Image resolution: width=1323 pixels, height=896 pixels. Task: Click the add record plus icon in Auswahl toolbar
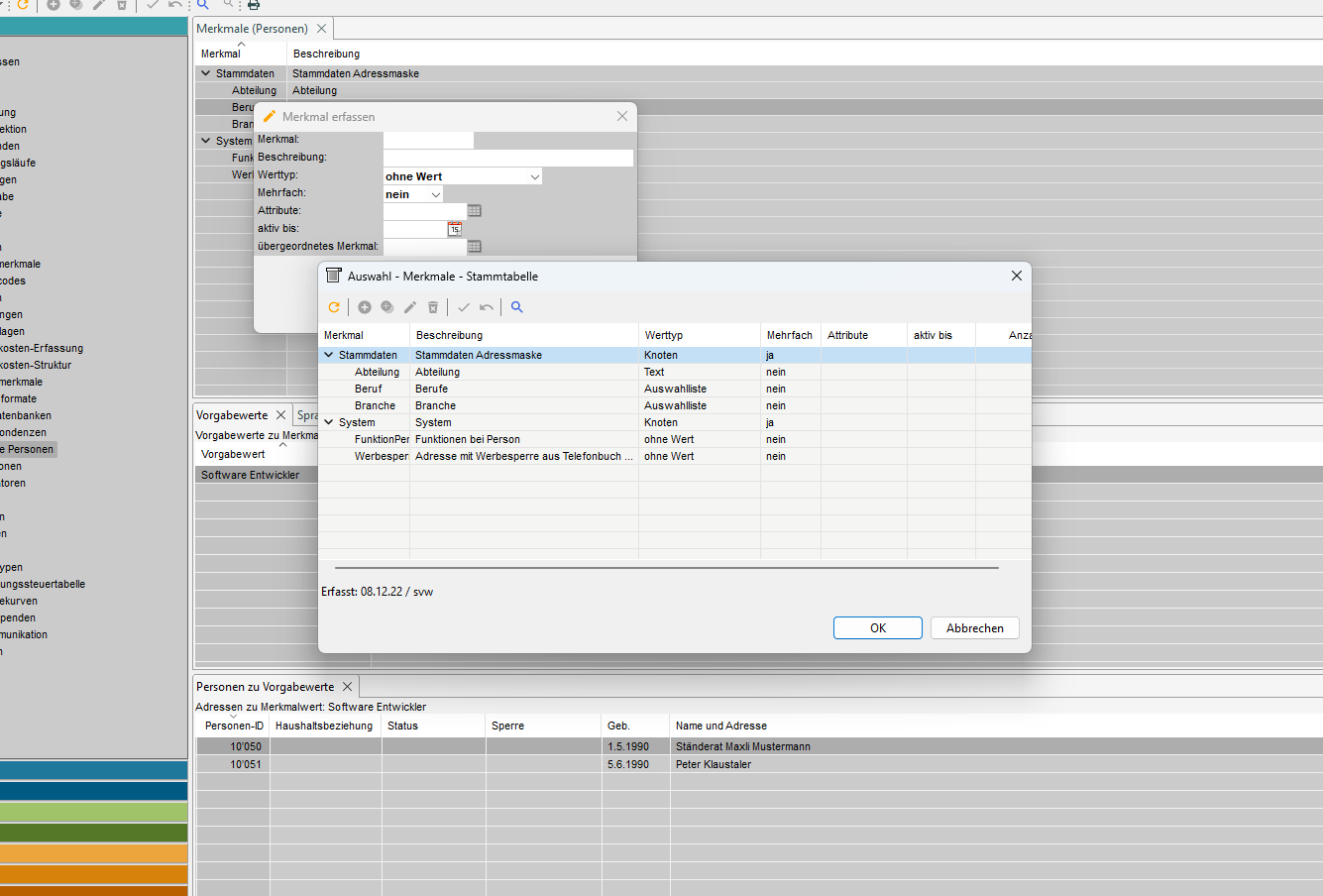coord(365,307)
